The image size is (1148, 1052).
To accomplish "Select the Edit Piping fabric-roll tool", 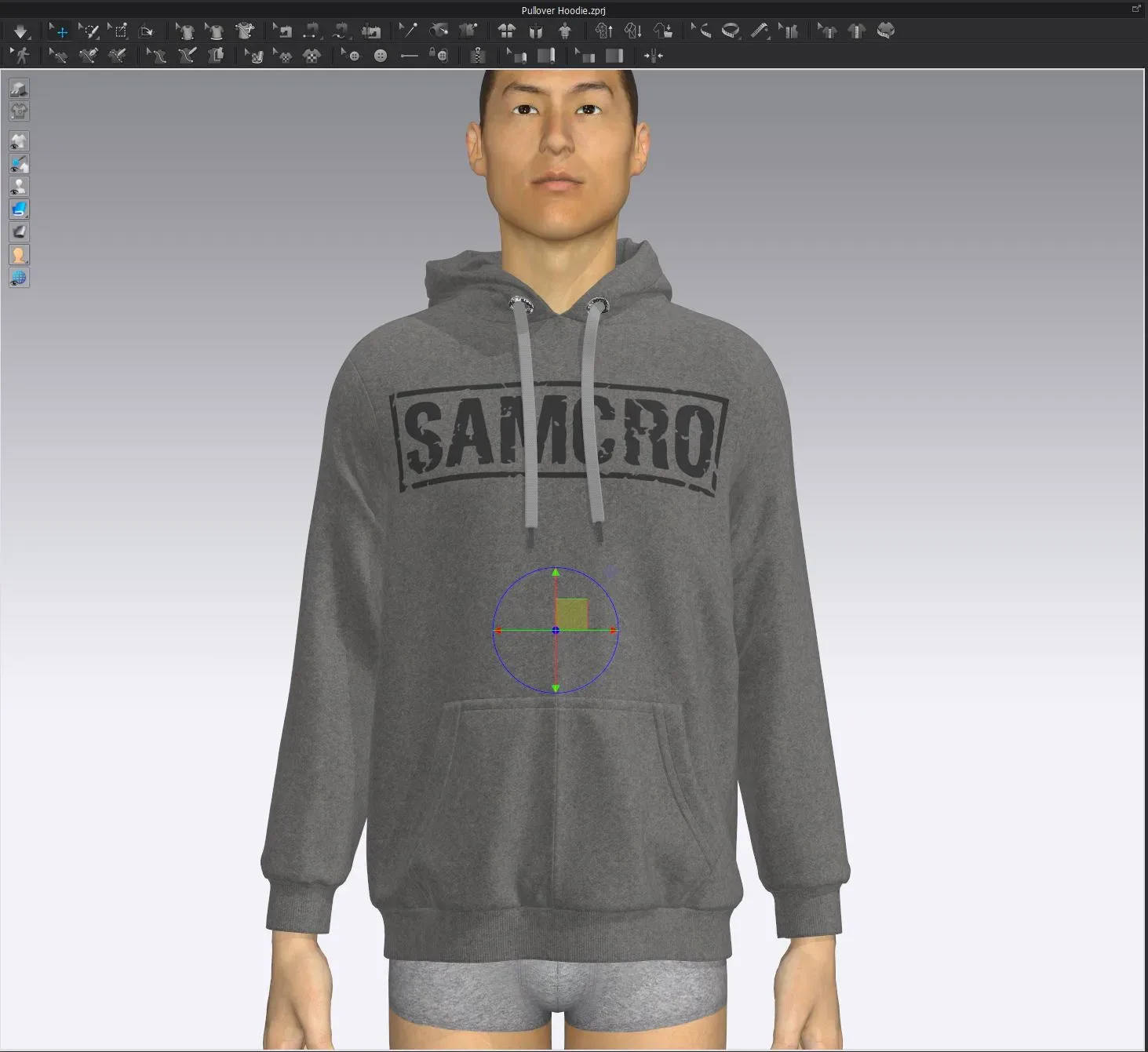I will (517, 56).
